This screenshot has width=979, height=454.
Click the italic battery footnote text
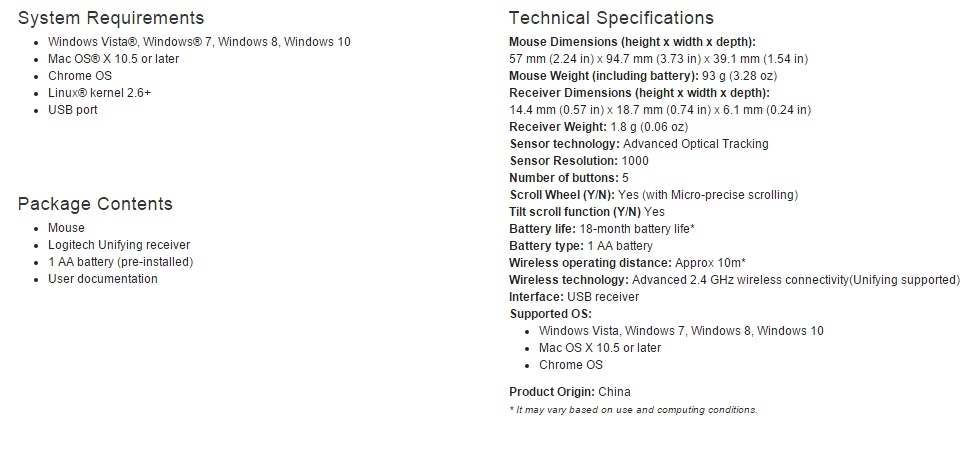point(633,410)
